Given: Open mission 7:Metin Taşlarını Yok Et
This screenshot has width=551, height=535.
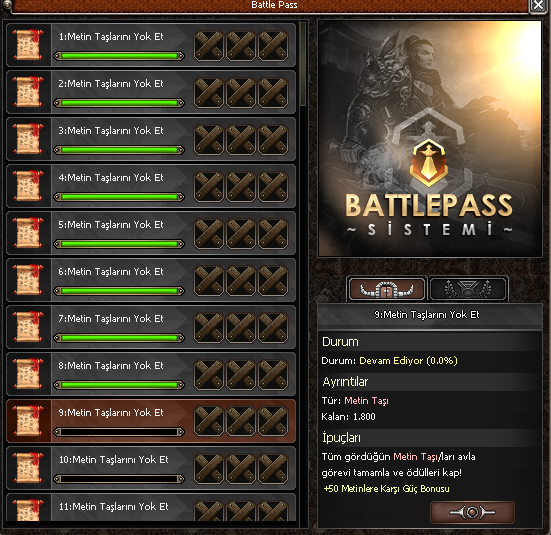Looking at the screenshot, I should [151, 327].
